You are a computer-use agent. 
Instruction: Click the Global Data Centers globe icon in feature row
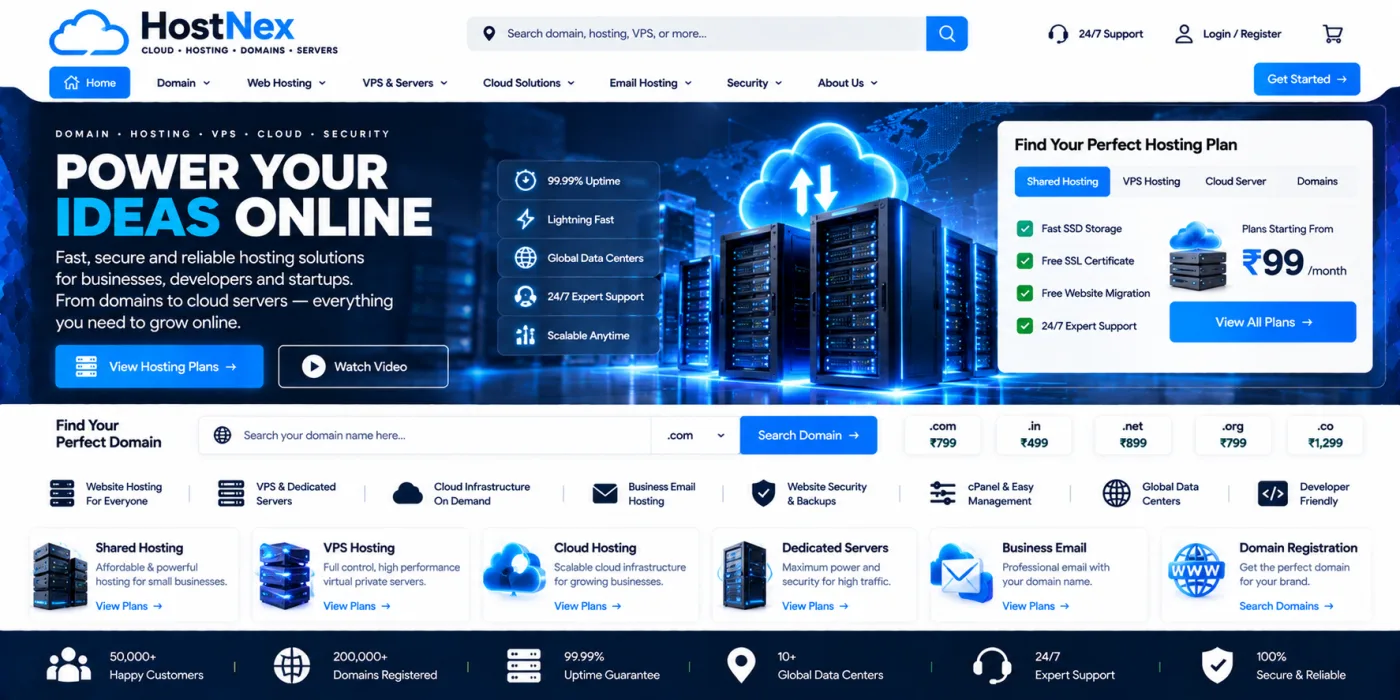(x=1116, y=493)
